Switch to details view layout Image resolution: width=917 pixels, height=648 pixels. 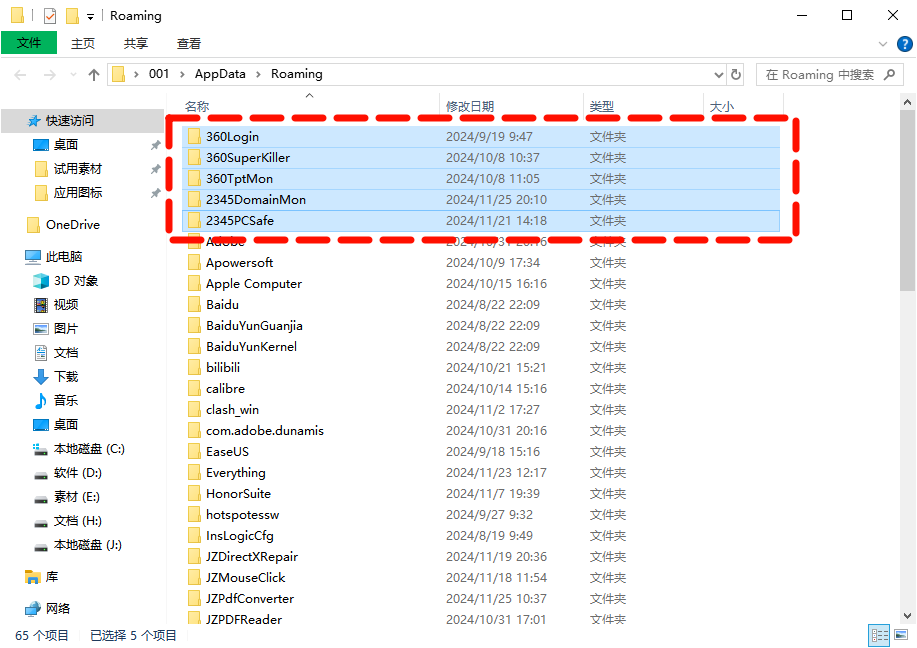pos(879,635)
